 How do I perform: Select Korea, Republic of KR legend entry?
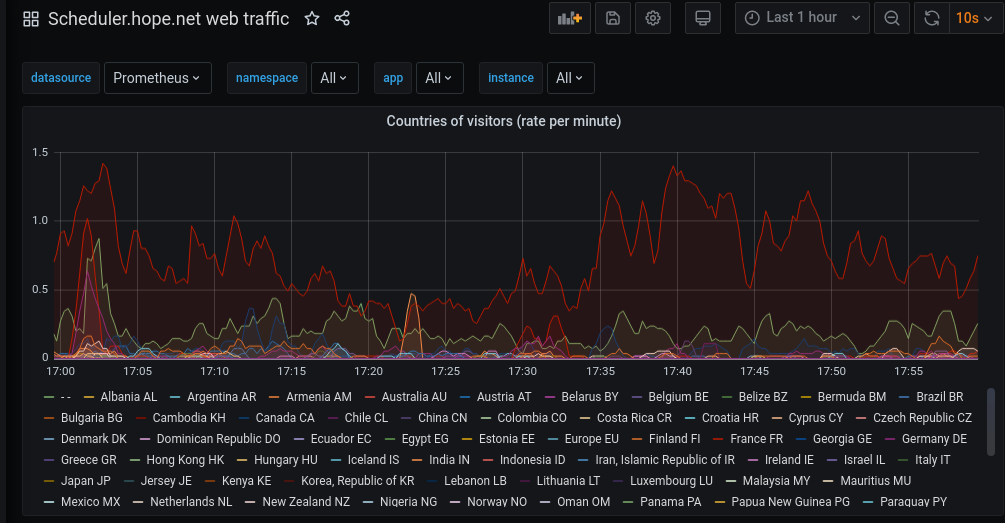pos(358,481)
